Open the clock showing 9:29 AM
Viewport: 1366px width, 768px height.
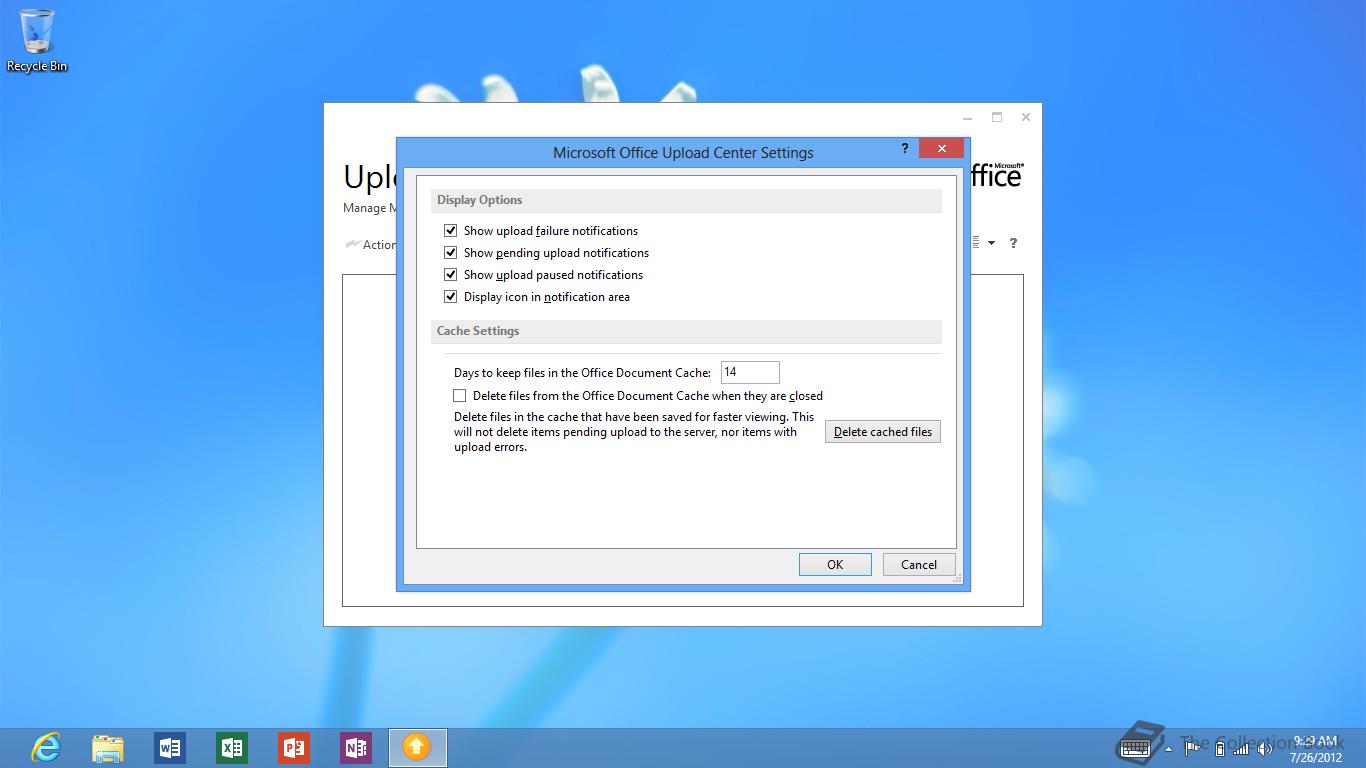(x=1315, y=748)
